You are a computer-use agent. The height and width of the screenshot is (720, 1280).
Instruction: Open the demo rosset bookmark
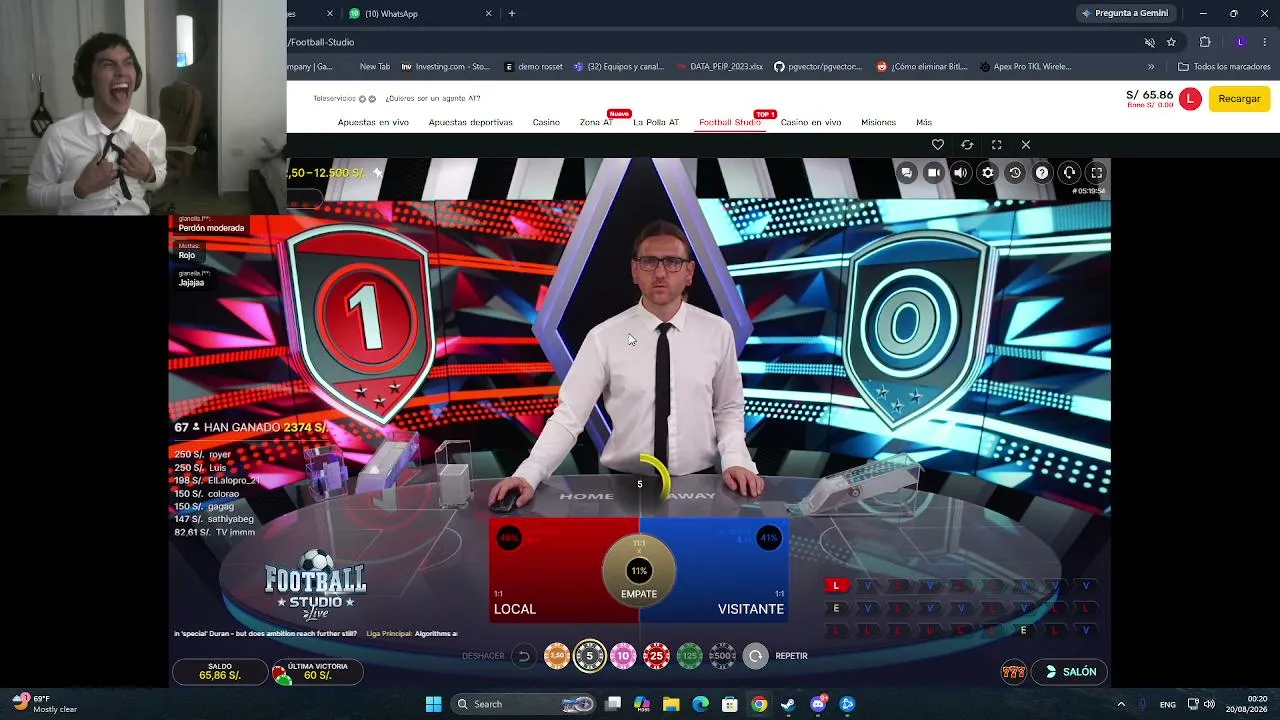click(534, 67)
